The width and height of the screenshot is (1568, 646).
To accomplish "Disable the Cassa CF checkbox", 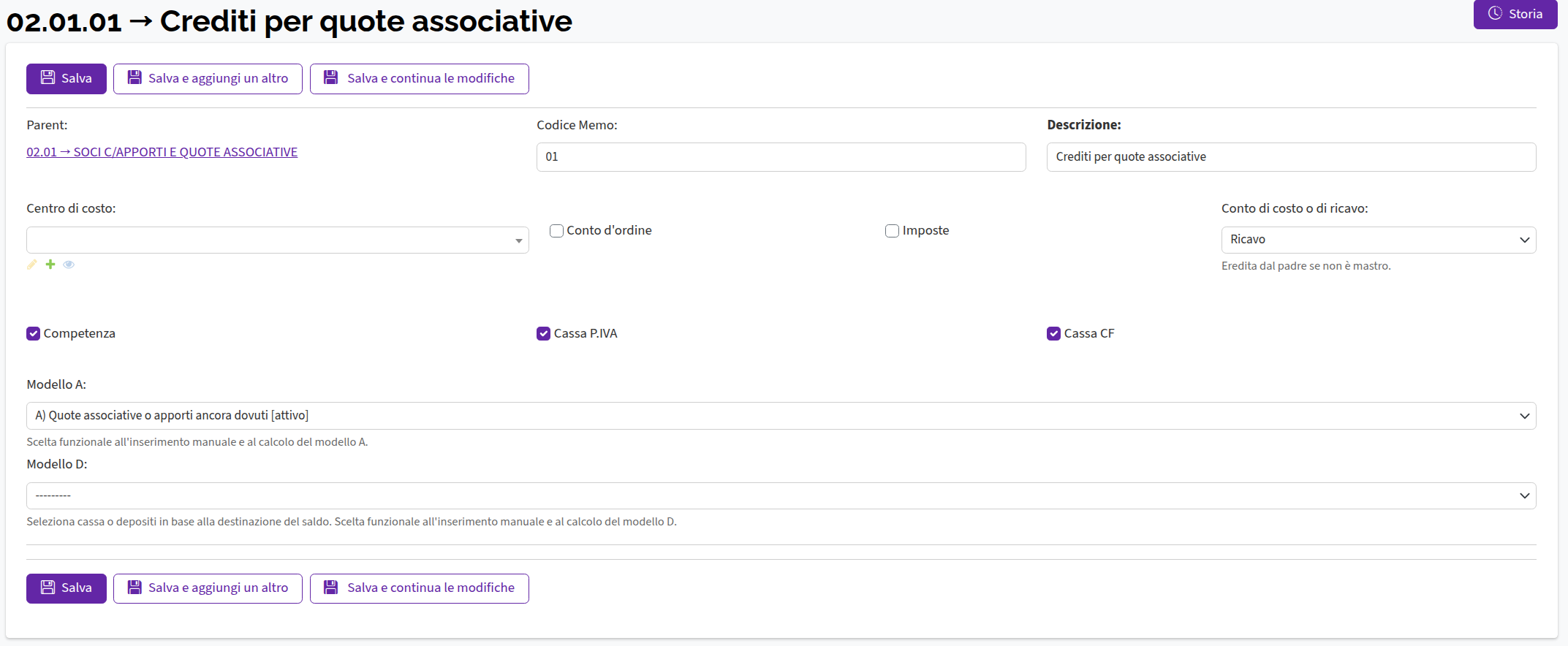I will coord(1053,334).
